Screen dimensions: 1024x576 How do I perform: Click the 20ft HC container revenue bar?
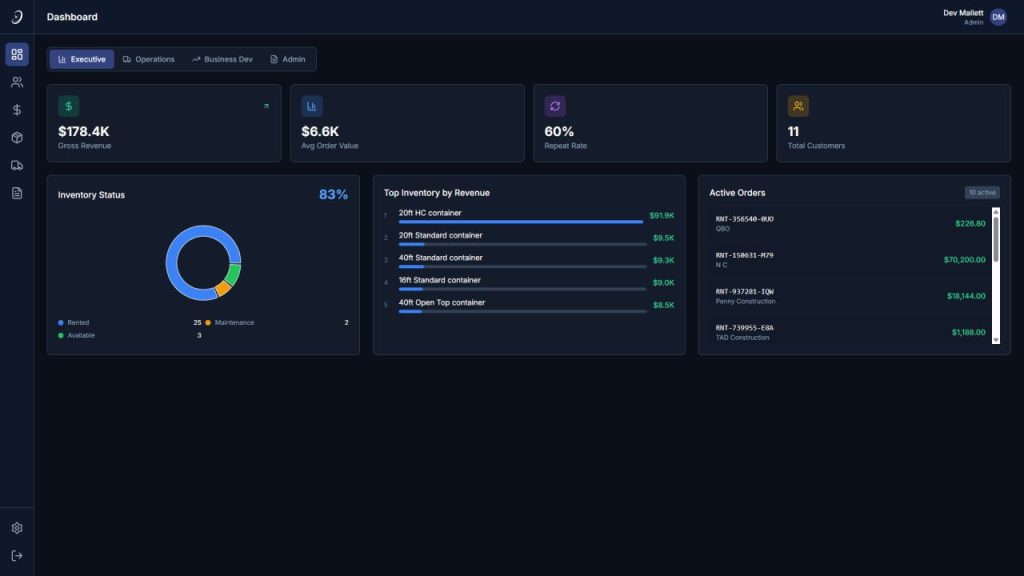(x=520, y=221)
